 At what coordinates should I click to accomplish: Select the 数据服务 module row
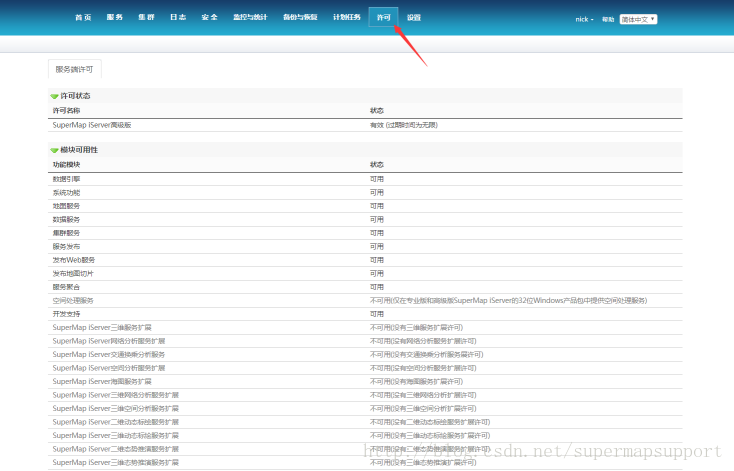click(365, 220)
